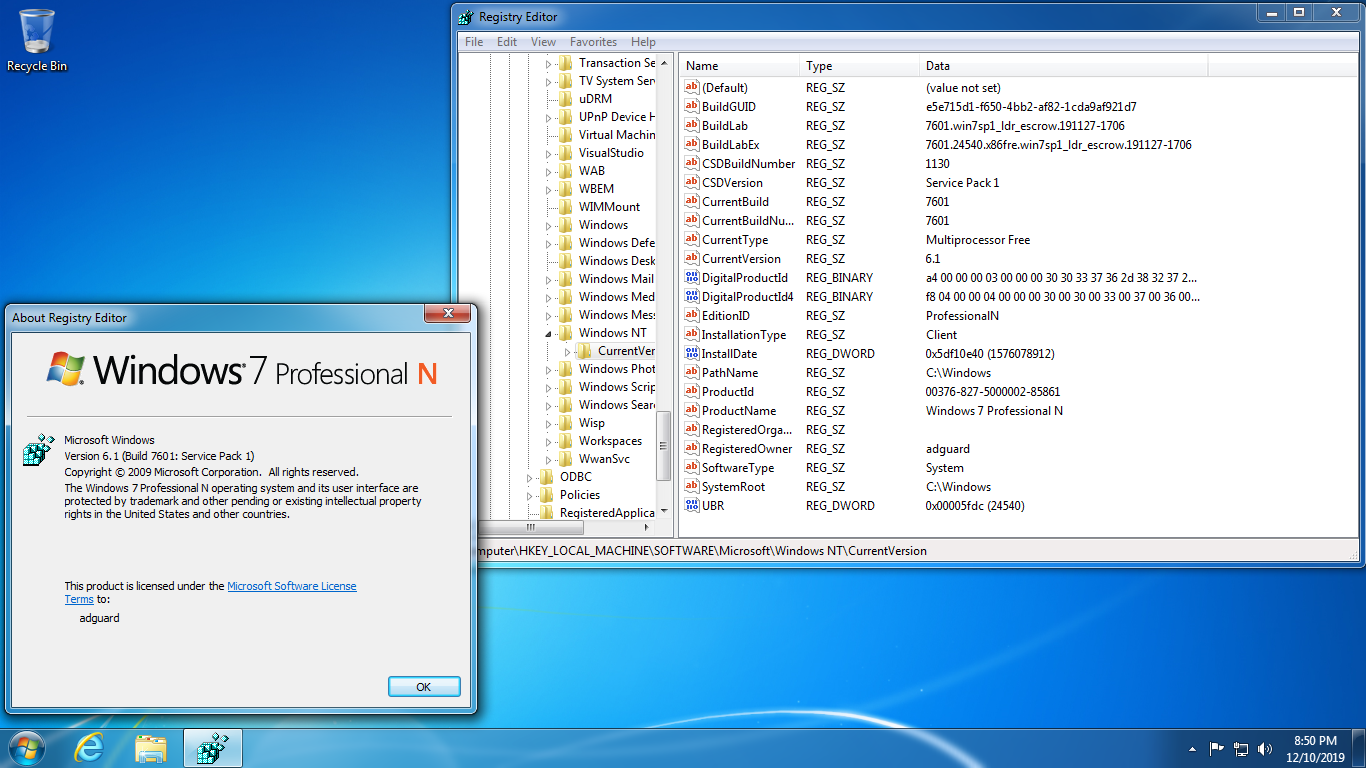
Task: Click the Policies key folder icon
Action: click(547, 495)
